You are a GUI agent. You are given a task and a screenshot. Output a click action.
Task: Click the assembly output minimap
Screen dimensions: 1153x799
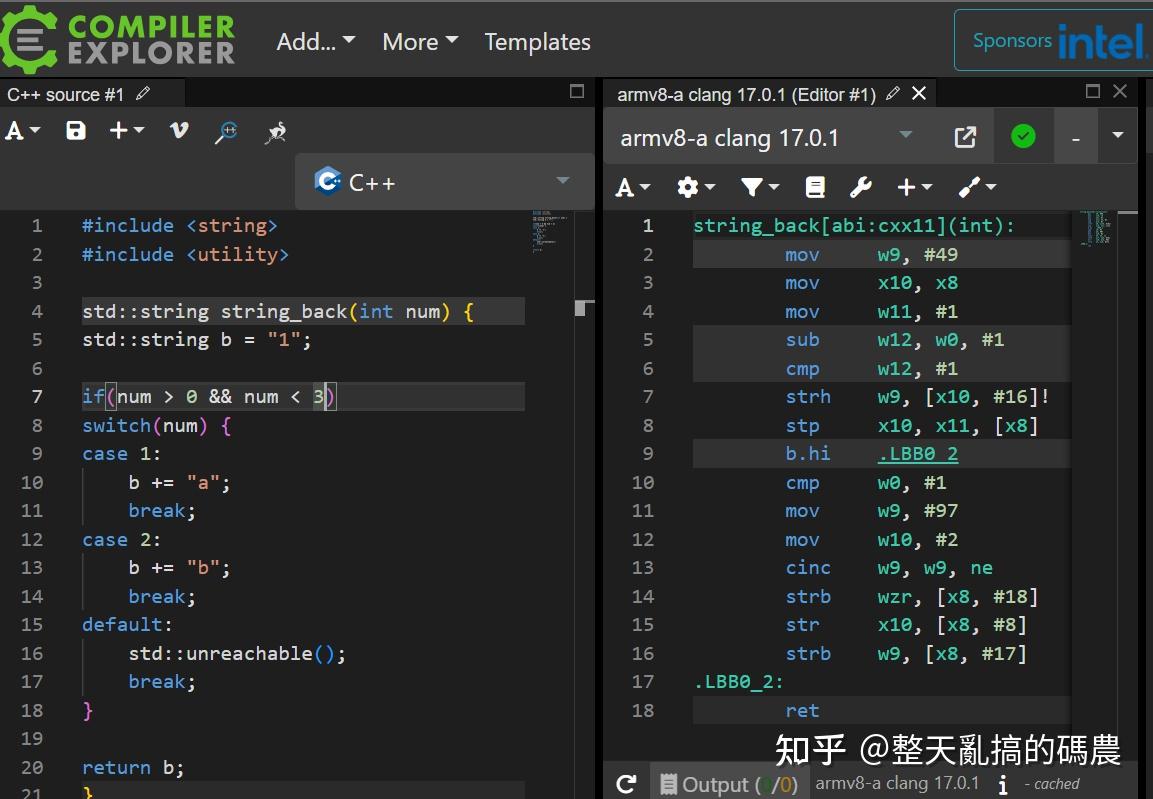1097,228
